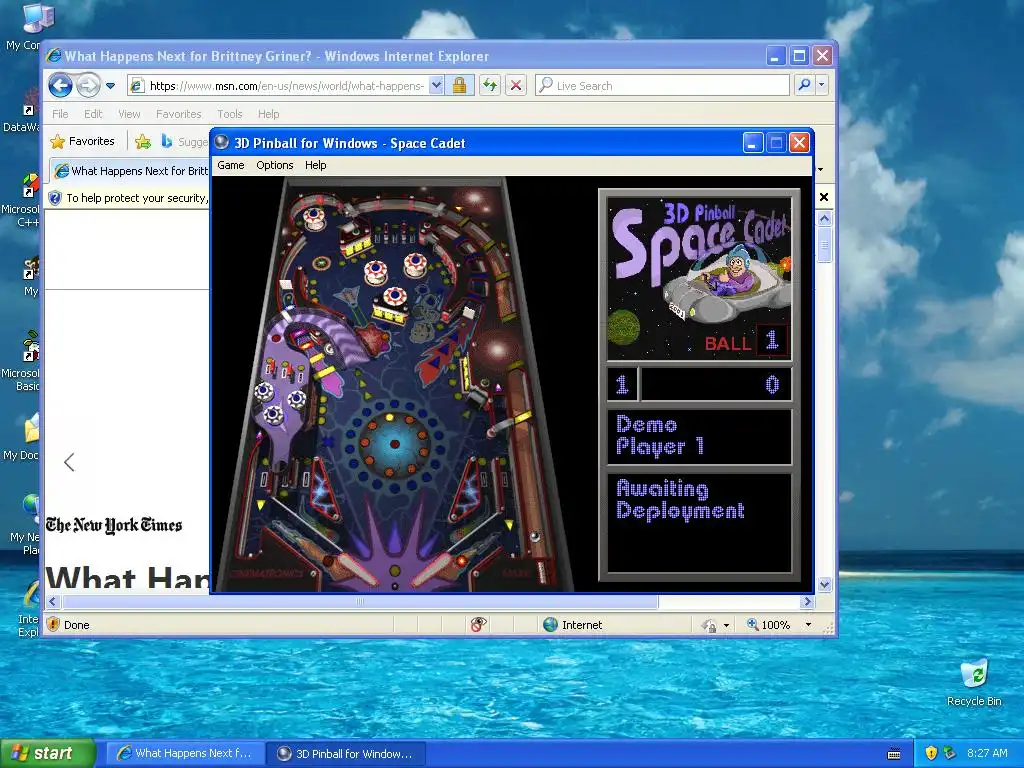Click the Awaiting Deployment message panel
The height and width of the screenshot is (768, 1024).
pyautogui.click(x=699, y=522)
